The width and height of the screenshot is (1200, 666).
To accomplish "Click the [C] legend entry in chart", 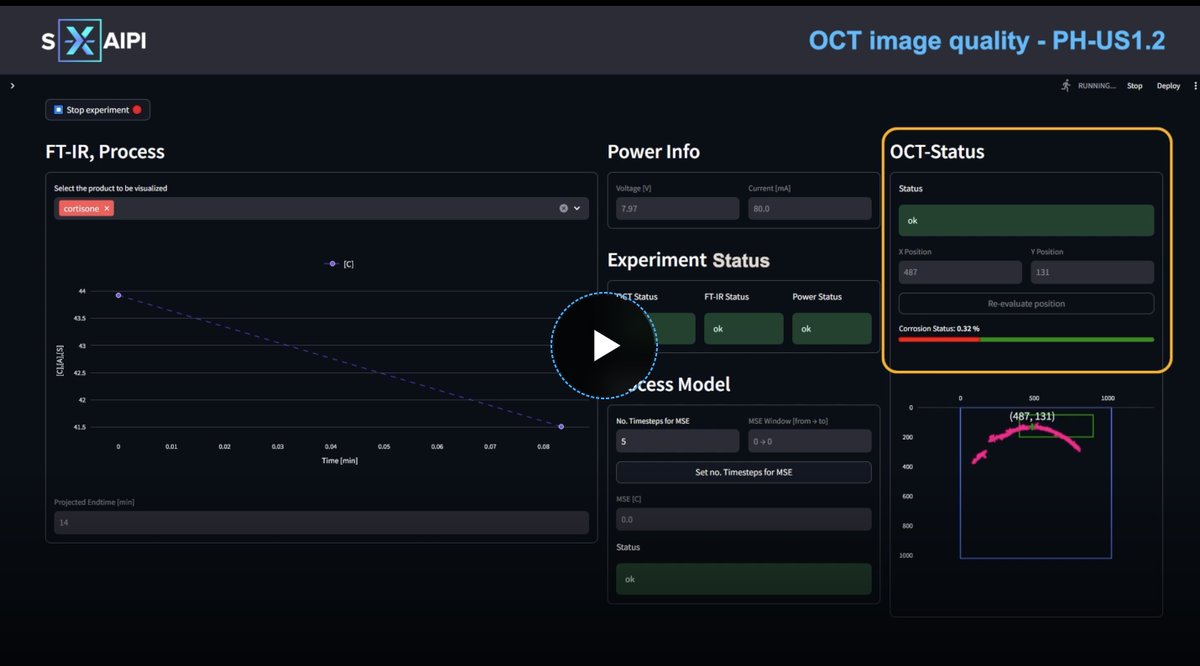I will 341,264.
